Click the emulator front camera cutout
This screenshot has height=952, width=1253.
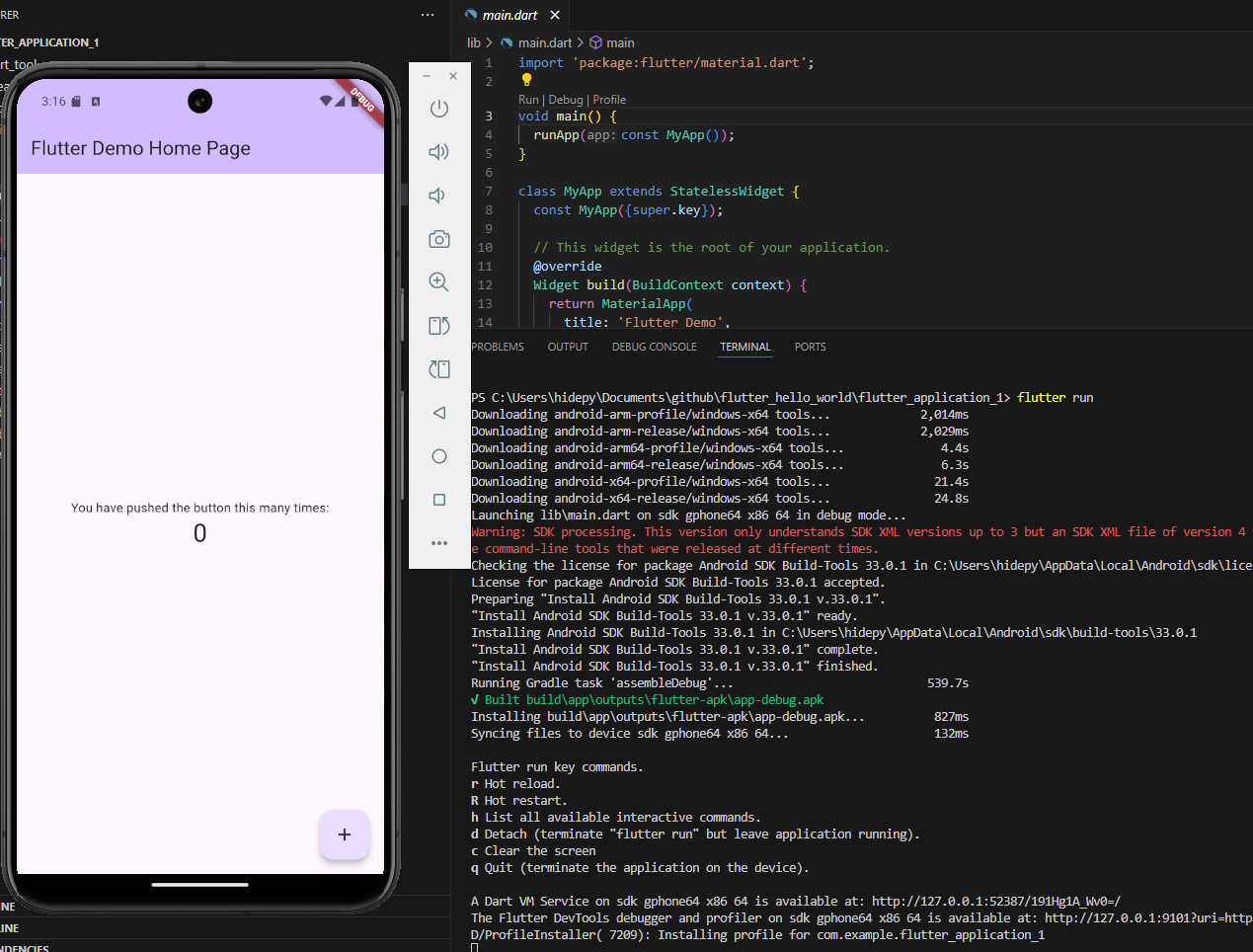[x=200, y=101]
